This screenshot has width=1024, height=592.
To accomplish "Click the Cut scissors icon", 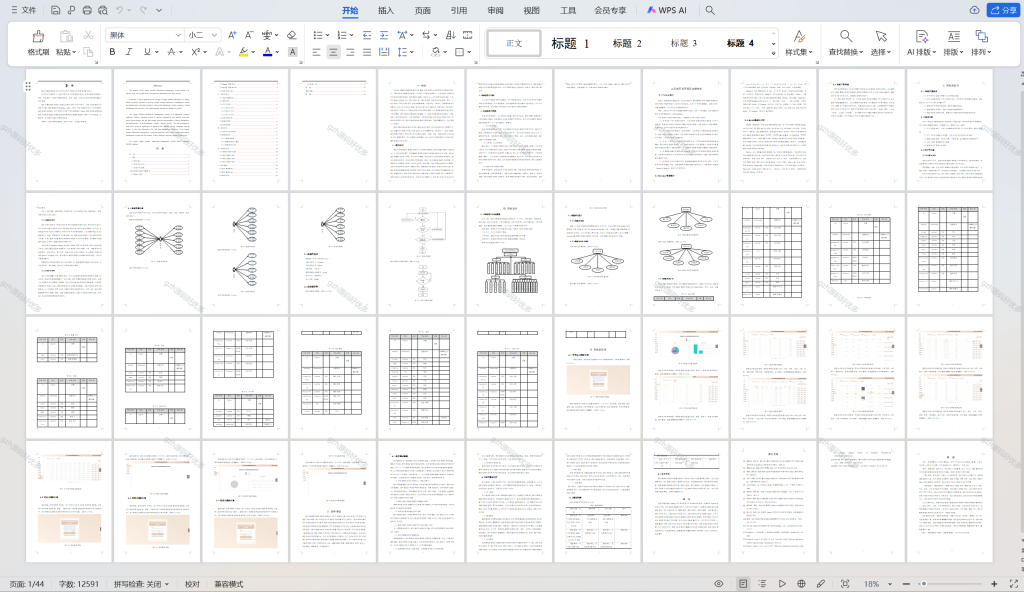I will point(88,35).
